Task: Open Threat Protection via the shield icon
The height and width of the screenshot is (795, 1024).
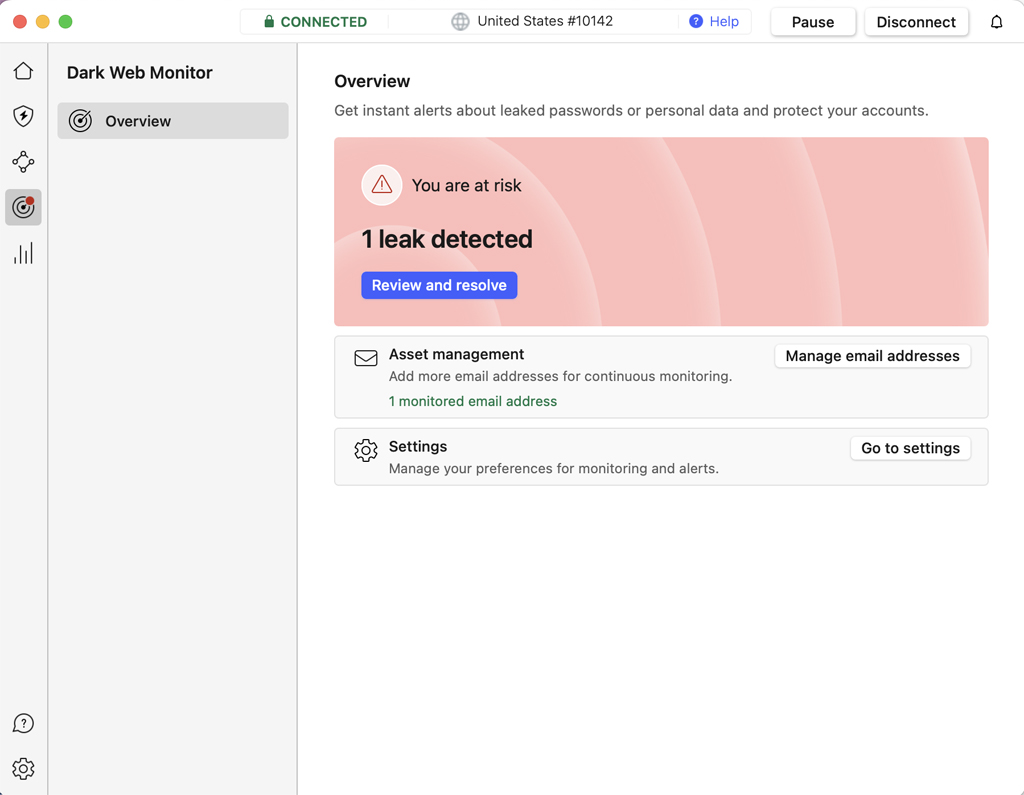Action: click(x=23, y=116)
